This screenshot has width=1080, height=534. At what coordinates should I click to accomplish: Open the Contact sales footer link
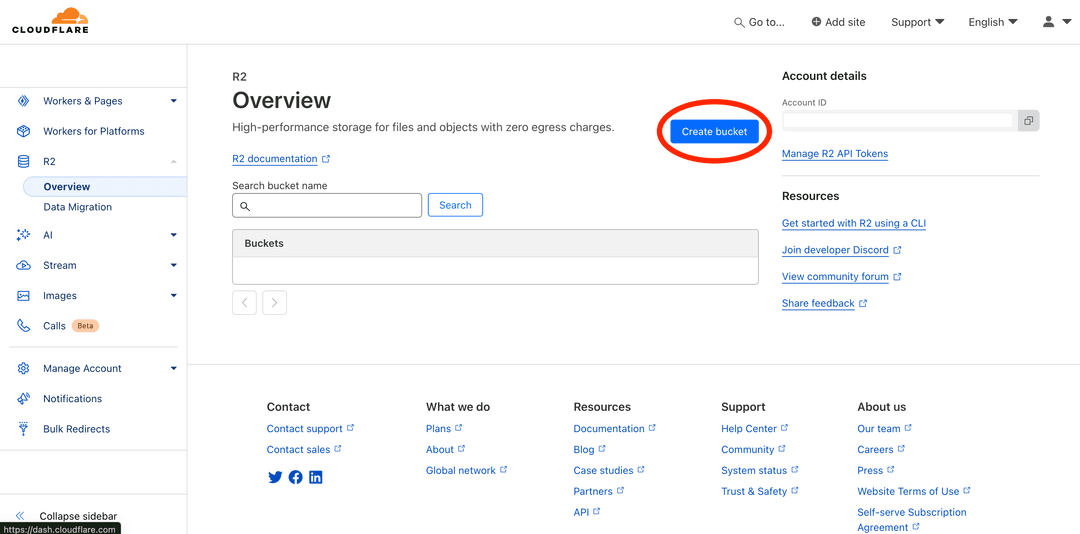point(298,449)
